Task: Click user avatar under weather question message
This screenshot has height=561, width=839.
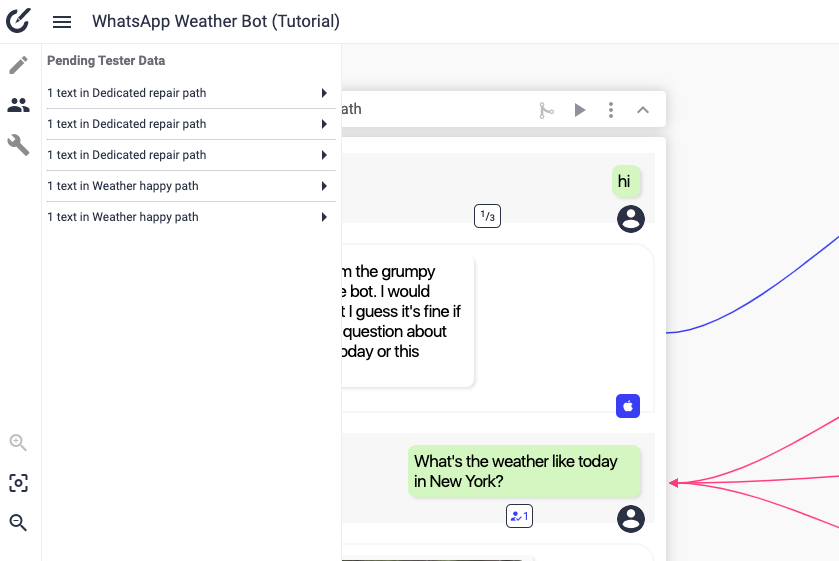Action: pos(631,519)
